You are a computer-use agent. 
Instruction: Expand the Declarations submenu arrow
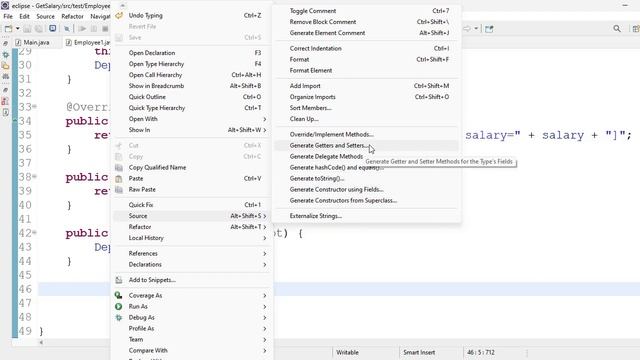pyautogui.click(x=264, y=264)
